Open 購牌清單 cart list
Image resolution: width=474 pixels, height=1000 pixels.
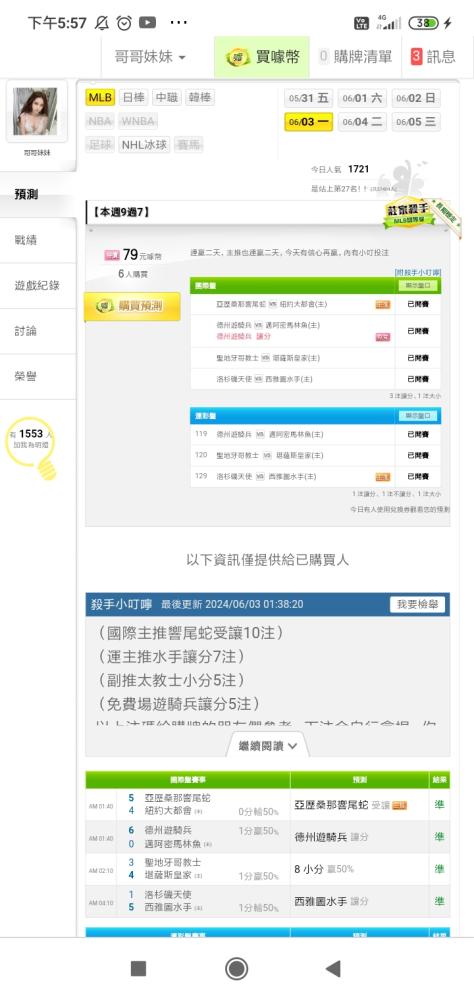(x=355, y=57)
